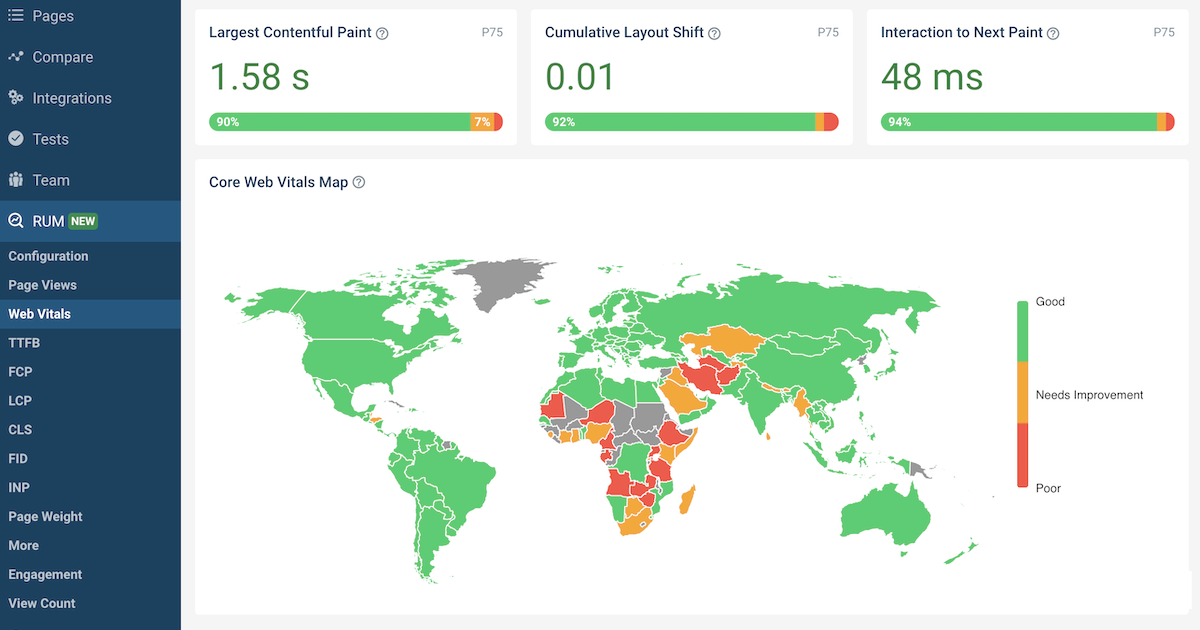1200x630 pixels.
Task: Click the green Good legend color bar
Action: (x=1022, y=330)
